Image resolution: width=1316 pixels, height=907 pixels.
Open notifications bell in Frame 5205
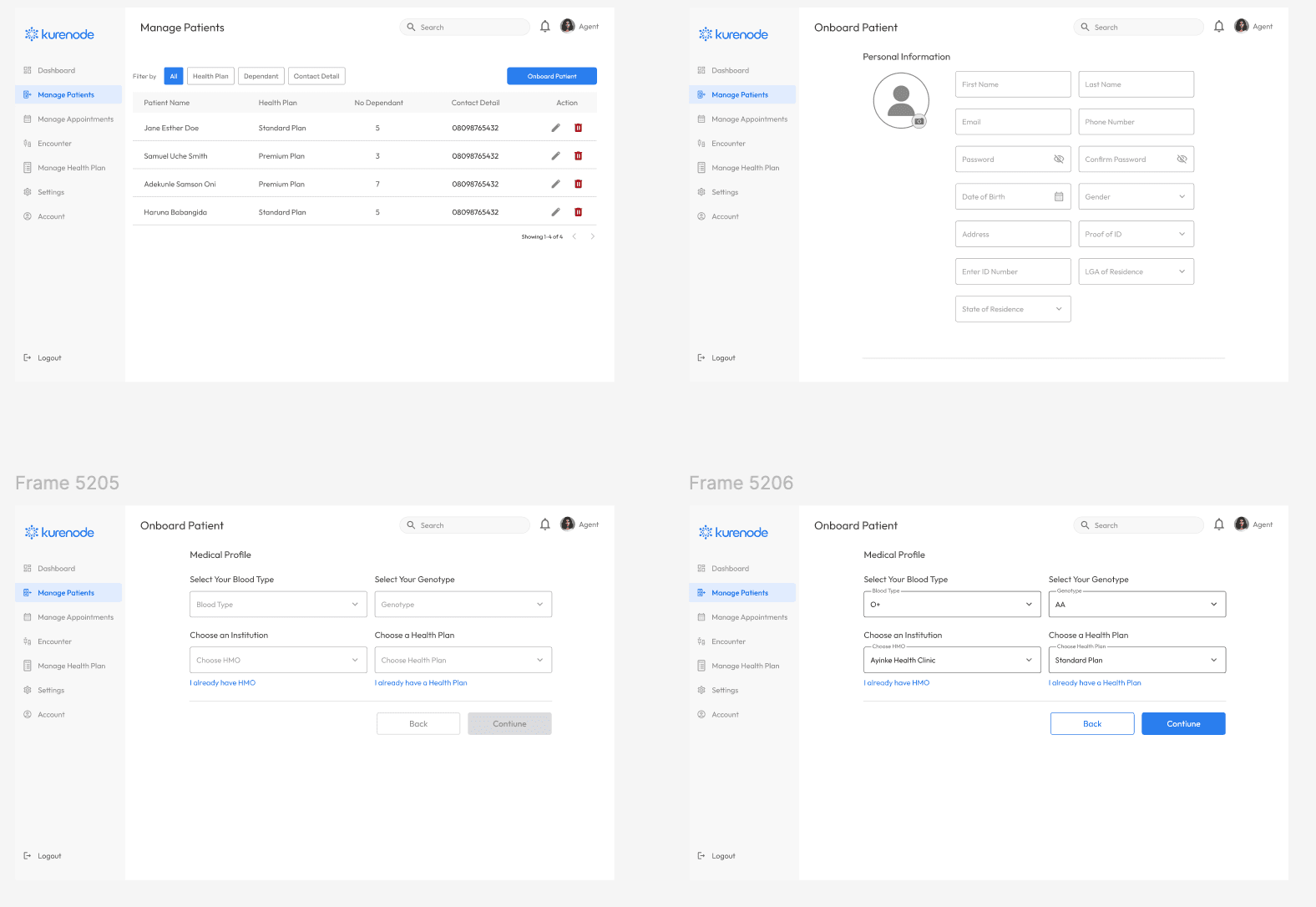coord(545,524)
